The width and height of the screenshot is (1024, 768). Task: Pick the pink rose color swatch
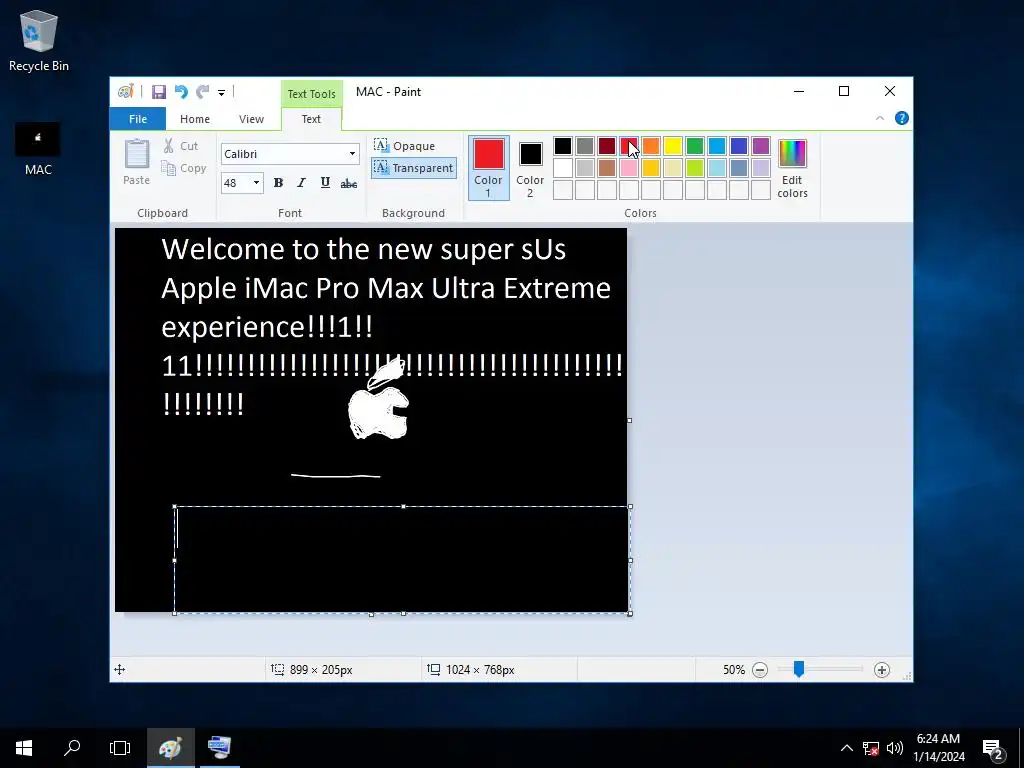coord(629,168)
